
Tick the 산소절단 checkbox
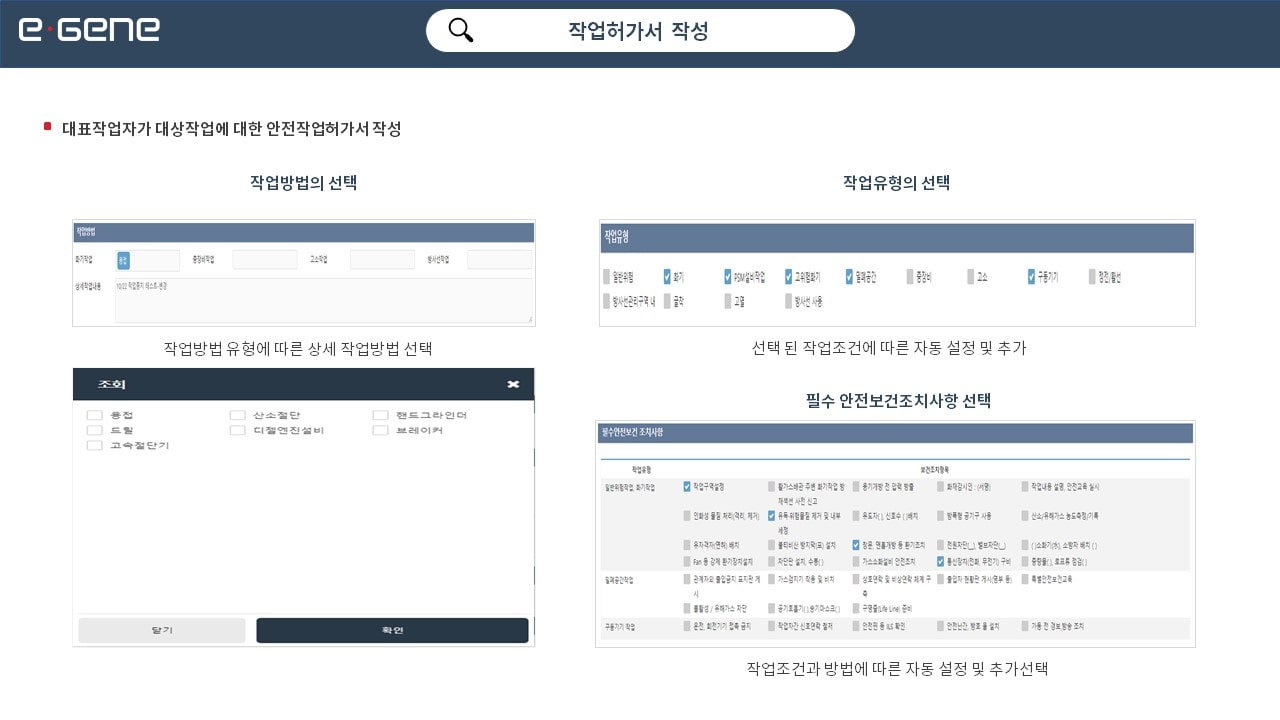pyautogui.click(x=237, y=415)
